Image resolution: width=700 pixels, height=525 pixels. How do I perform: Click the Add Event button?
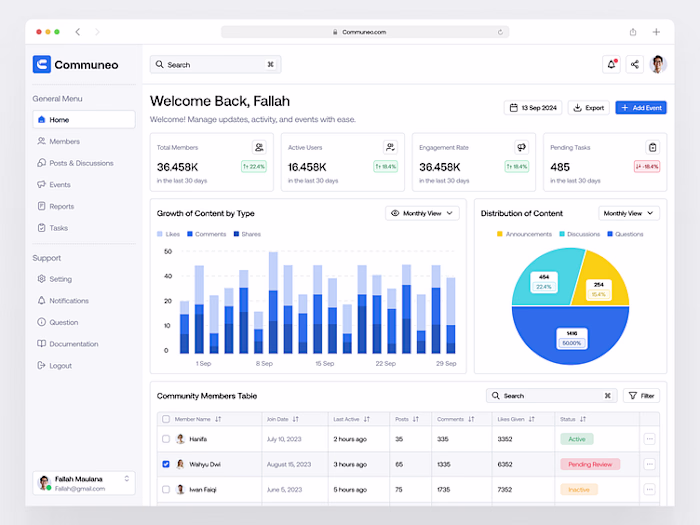641,108
